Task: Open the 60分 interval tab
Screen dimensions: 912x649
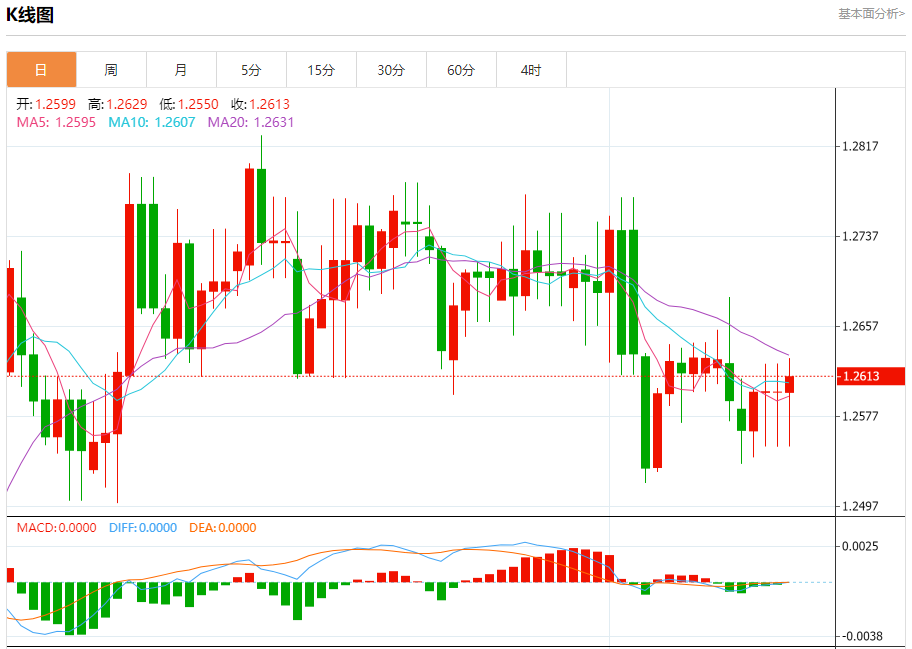Action: click(x=461, y=70)
